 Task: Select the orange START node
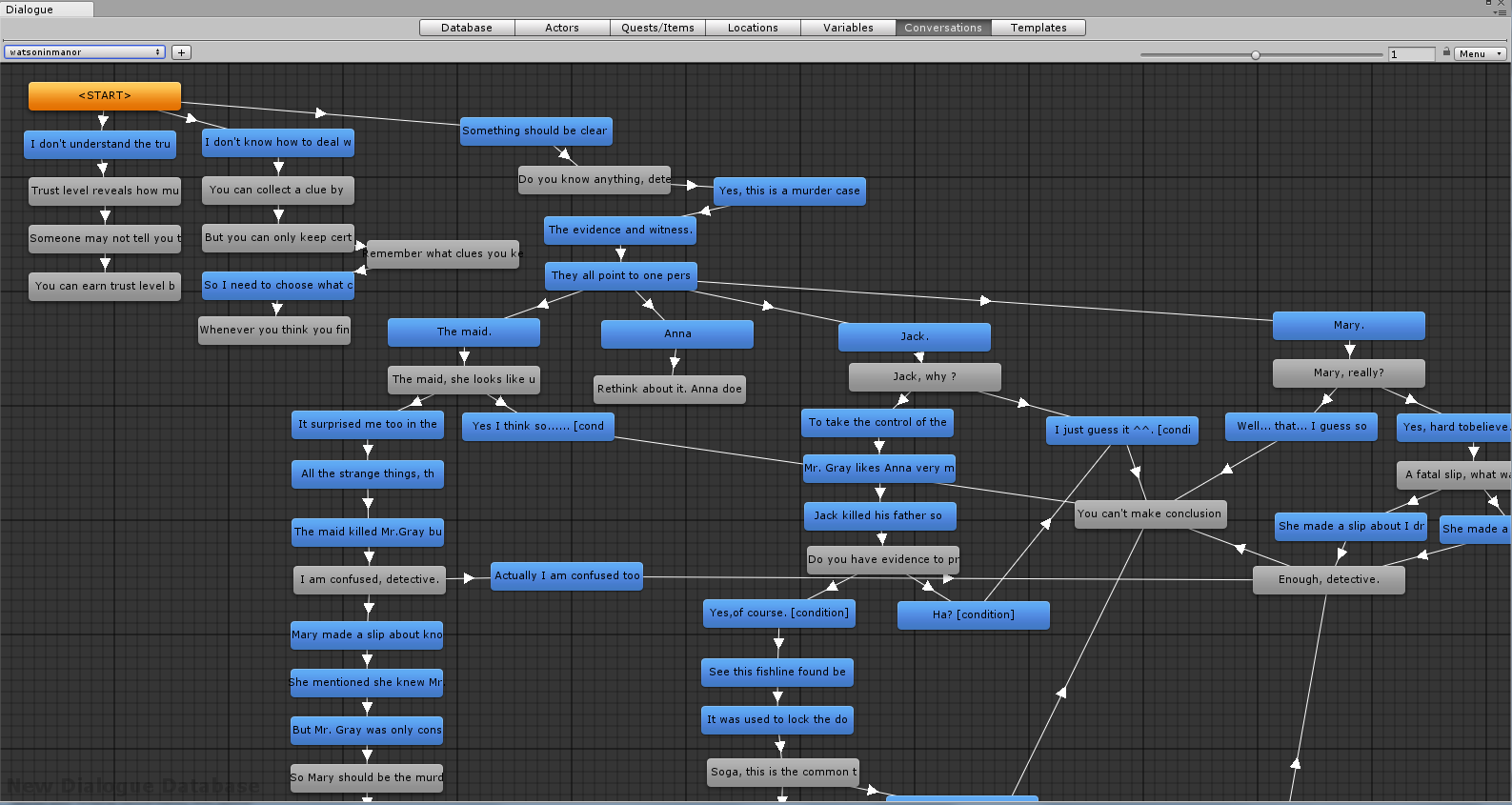(x=105, y=95)
